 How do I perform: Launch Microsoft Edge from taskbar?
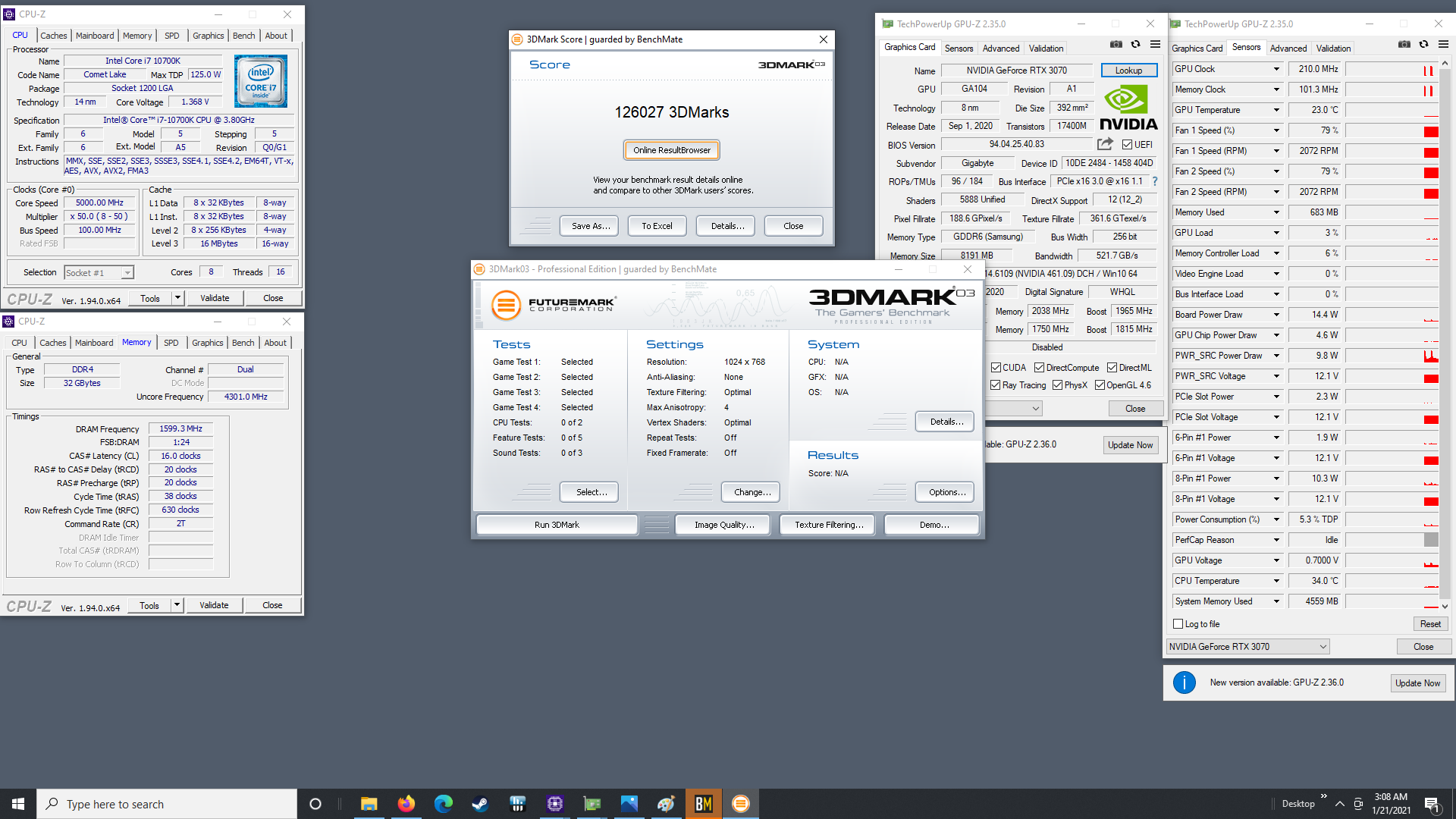point(444,804)
